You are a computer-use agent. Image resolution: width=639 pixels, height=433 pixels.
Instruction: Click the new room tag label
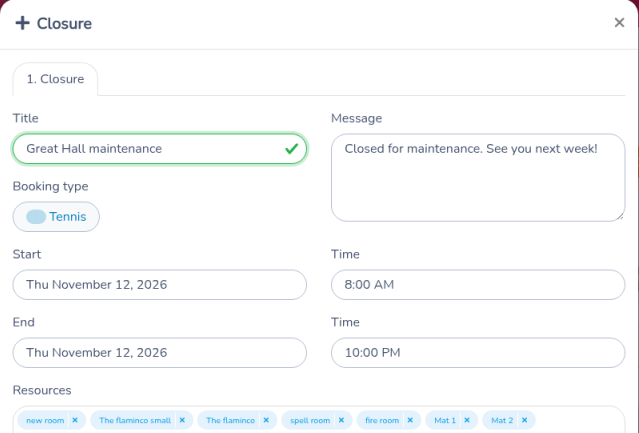[45, 420]
